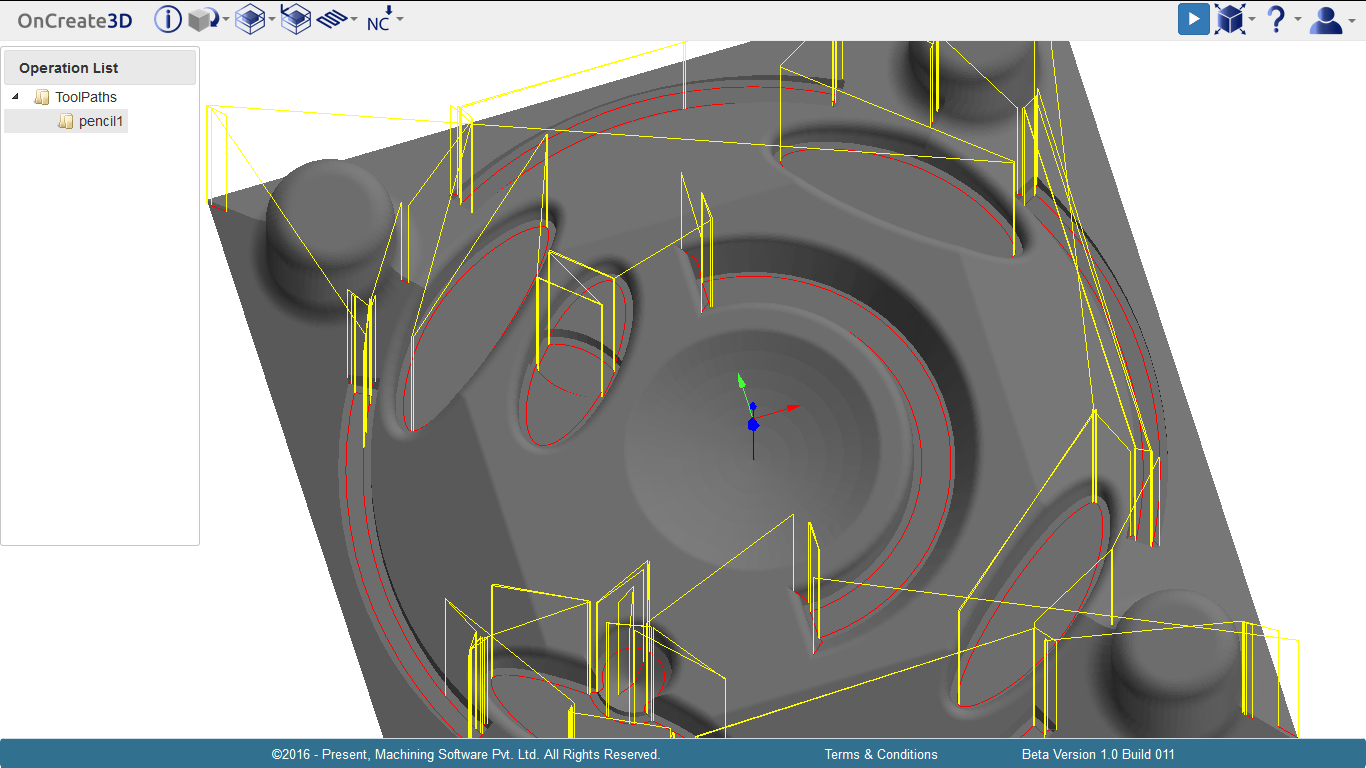Viewport: 1366px width, 768px height.
Task: Click the stock box with axis icon
Action: (296, 19)
